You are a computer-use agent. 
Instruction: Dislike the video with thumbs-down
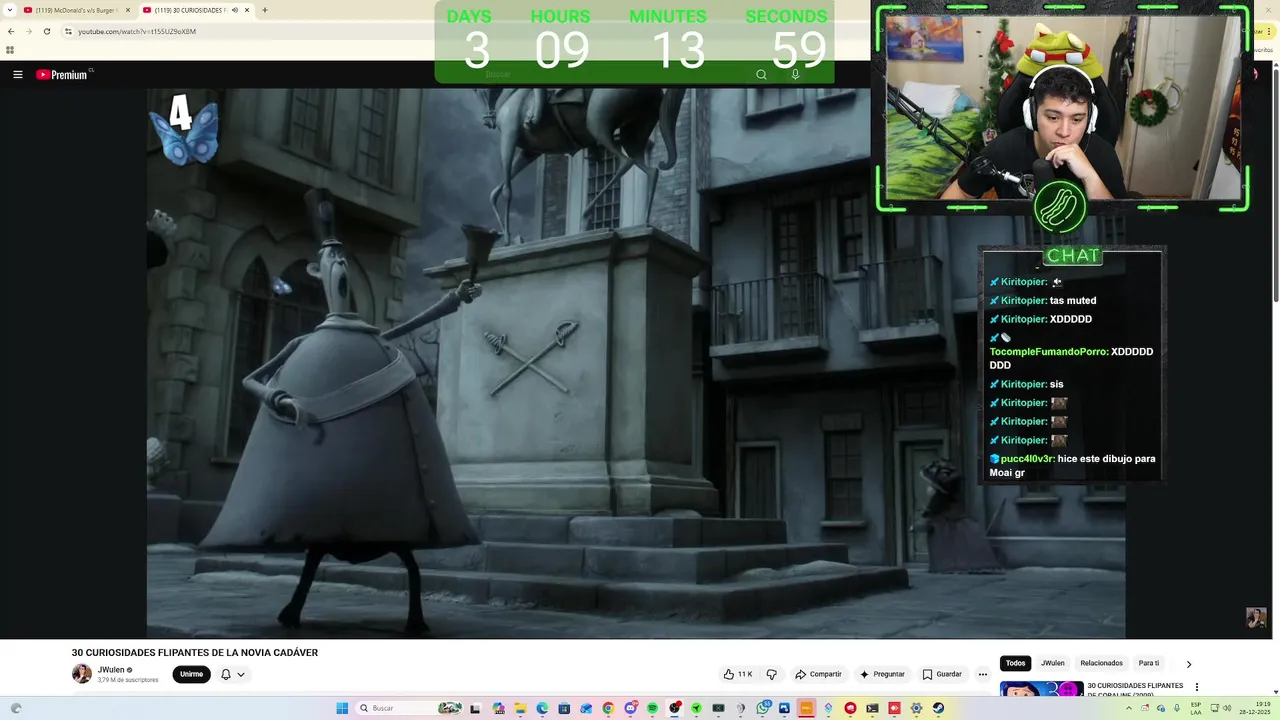tap(771, 674)
